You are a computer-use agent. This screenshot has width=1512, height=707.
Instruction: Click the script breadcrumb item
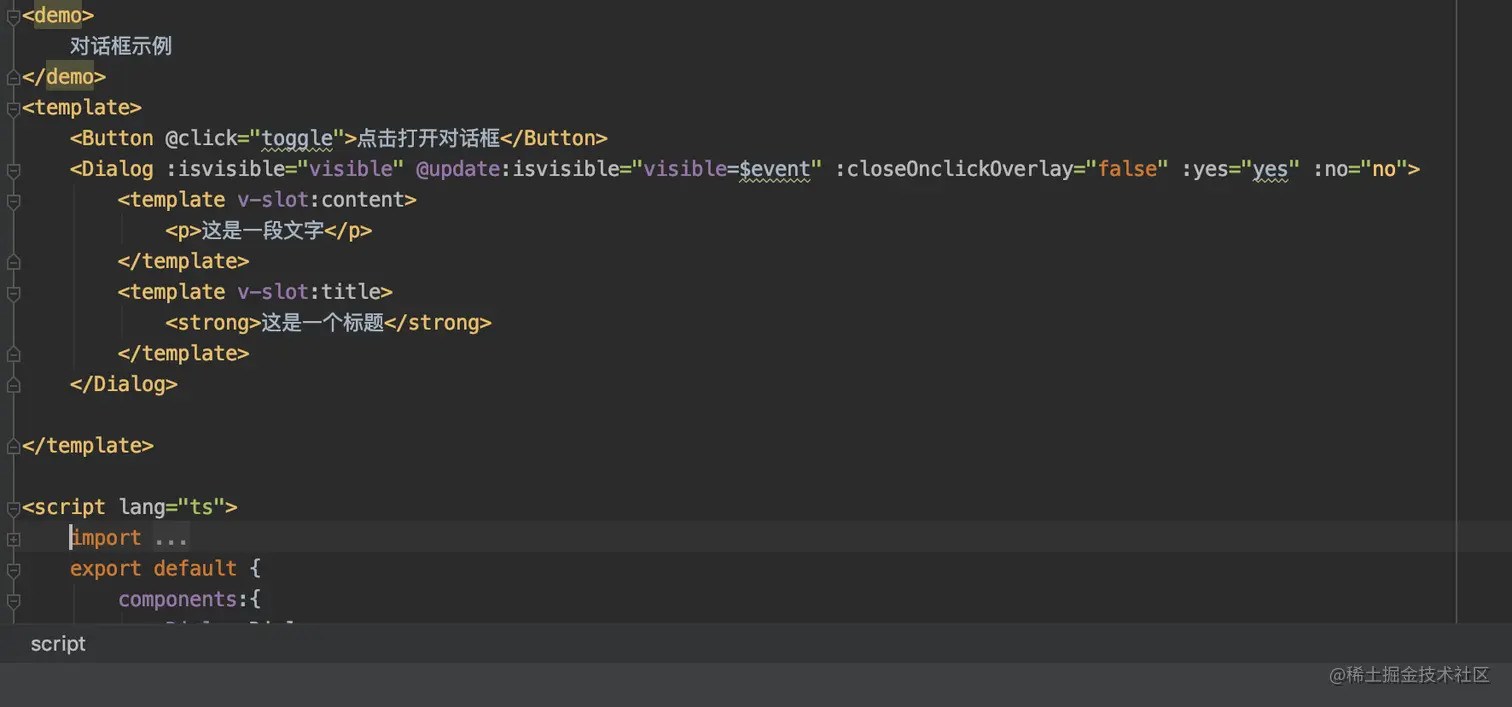(x=58, y=644)
